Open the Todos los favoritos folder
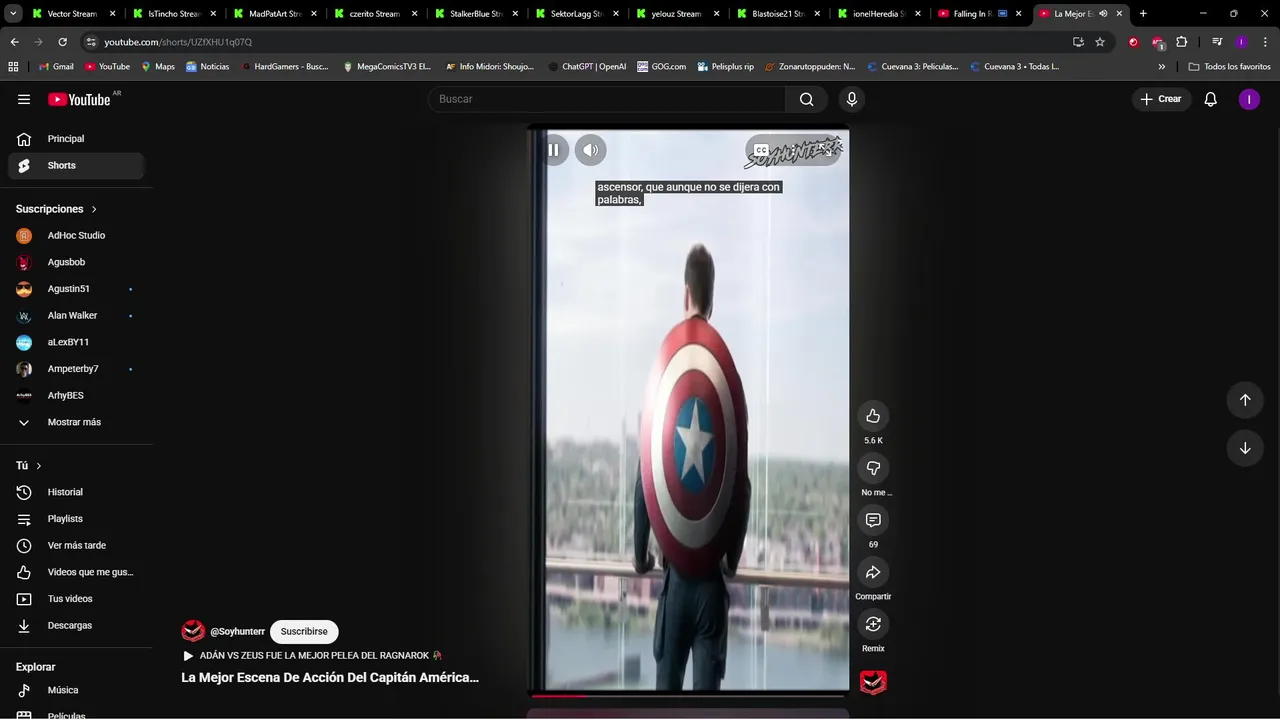1280x720 pixels. 1230,67
